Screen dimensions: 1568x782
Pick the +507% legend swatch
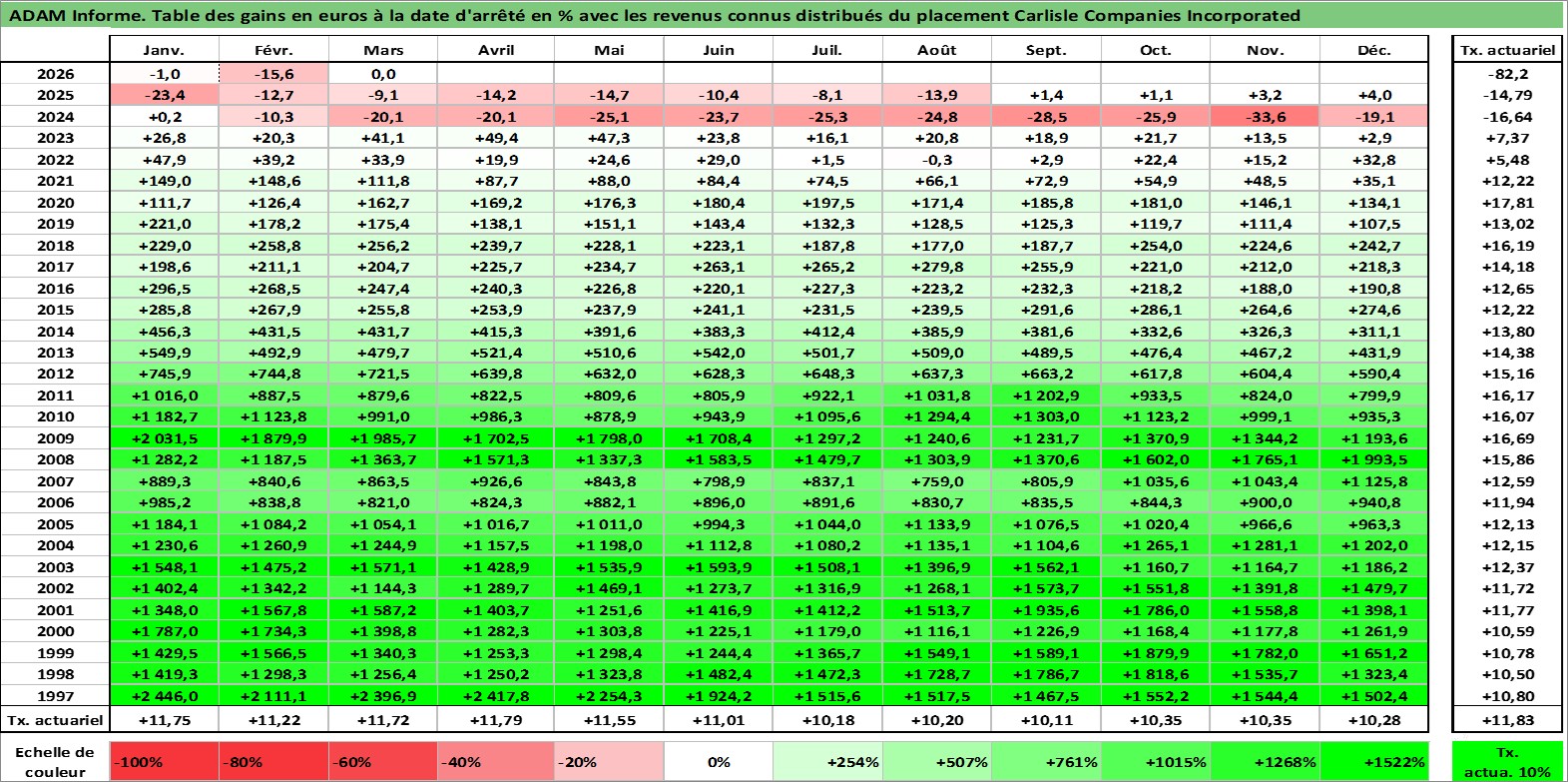[x=936, y=761]
